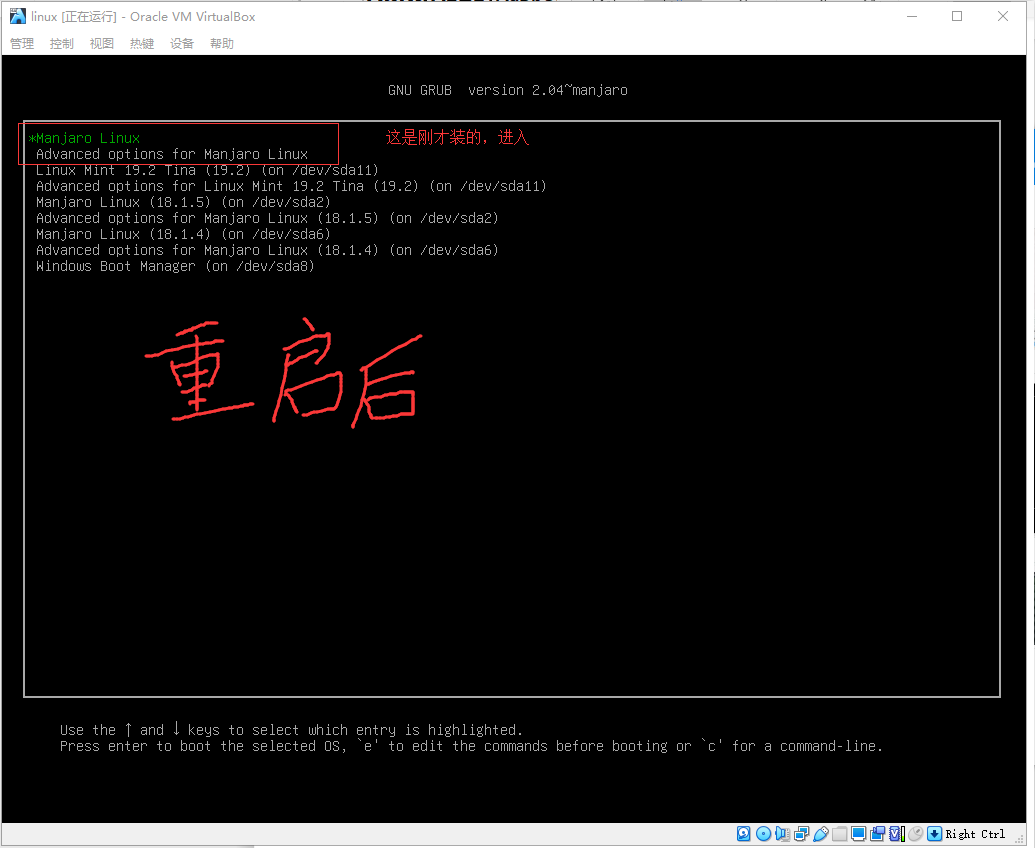Click the USB devices icon
This screenshot has height=848, width=1035.
point(820,834)
